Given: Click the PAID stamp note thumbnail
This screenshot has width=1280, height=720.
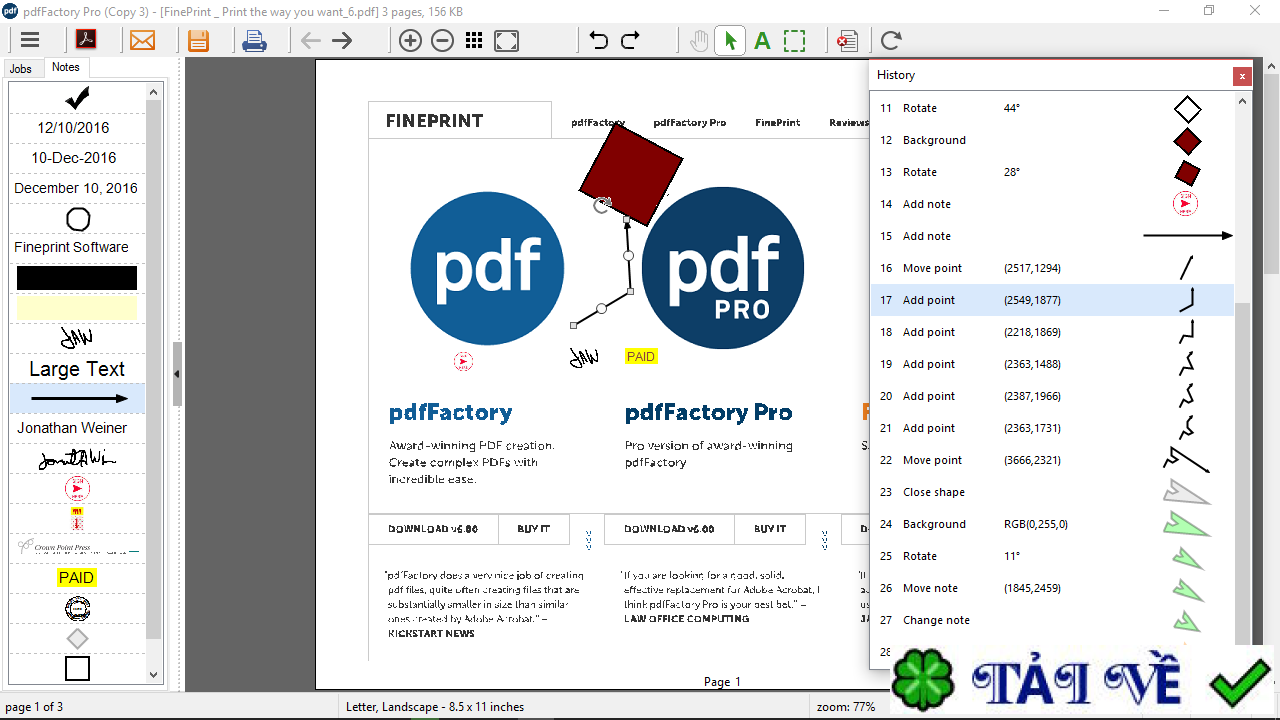Looking at the screenshot, I should 76,577.
